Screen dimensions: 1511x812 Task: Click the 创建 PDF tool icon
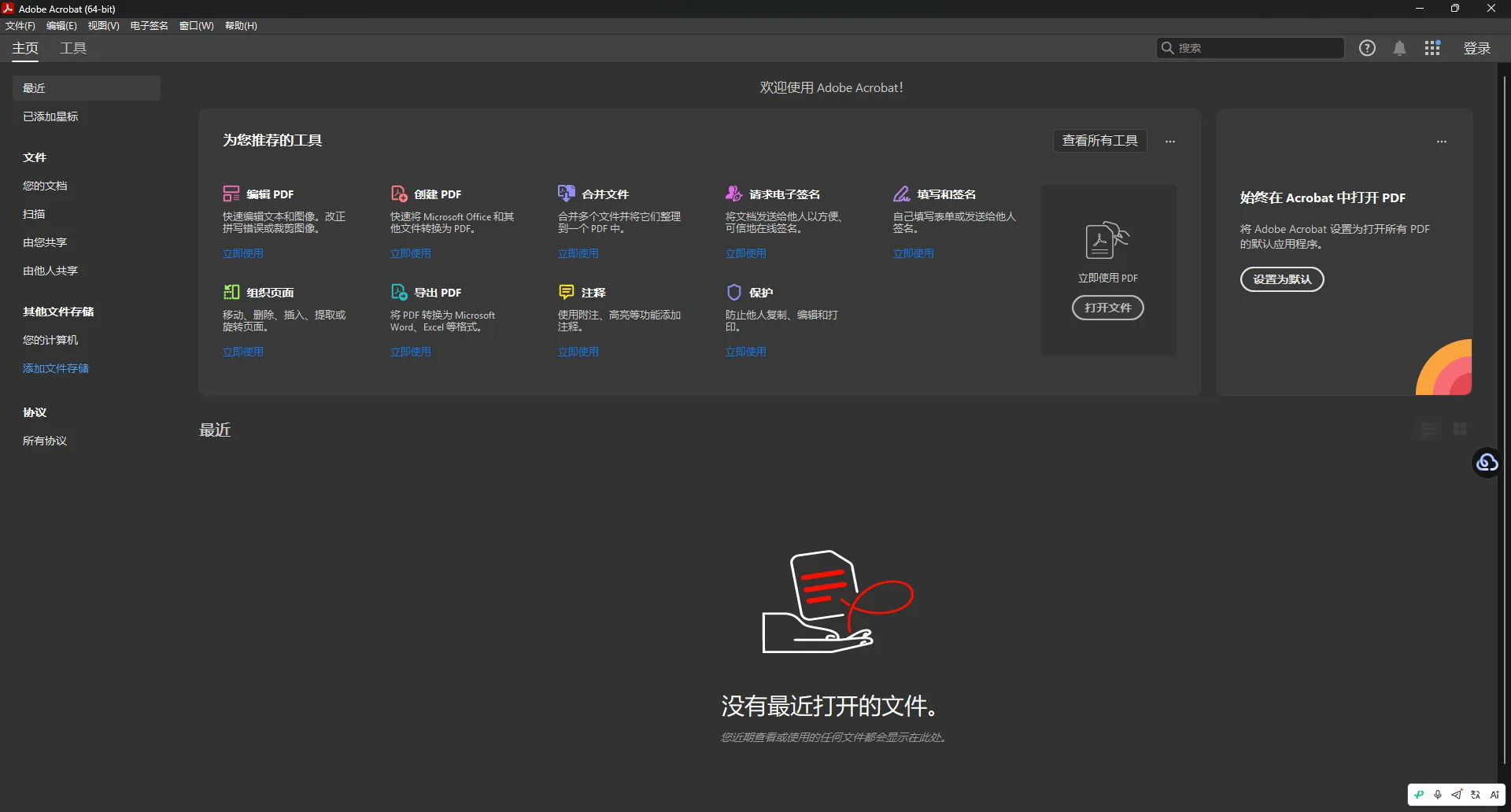[x=399, y=194]
